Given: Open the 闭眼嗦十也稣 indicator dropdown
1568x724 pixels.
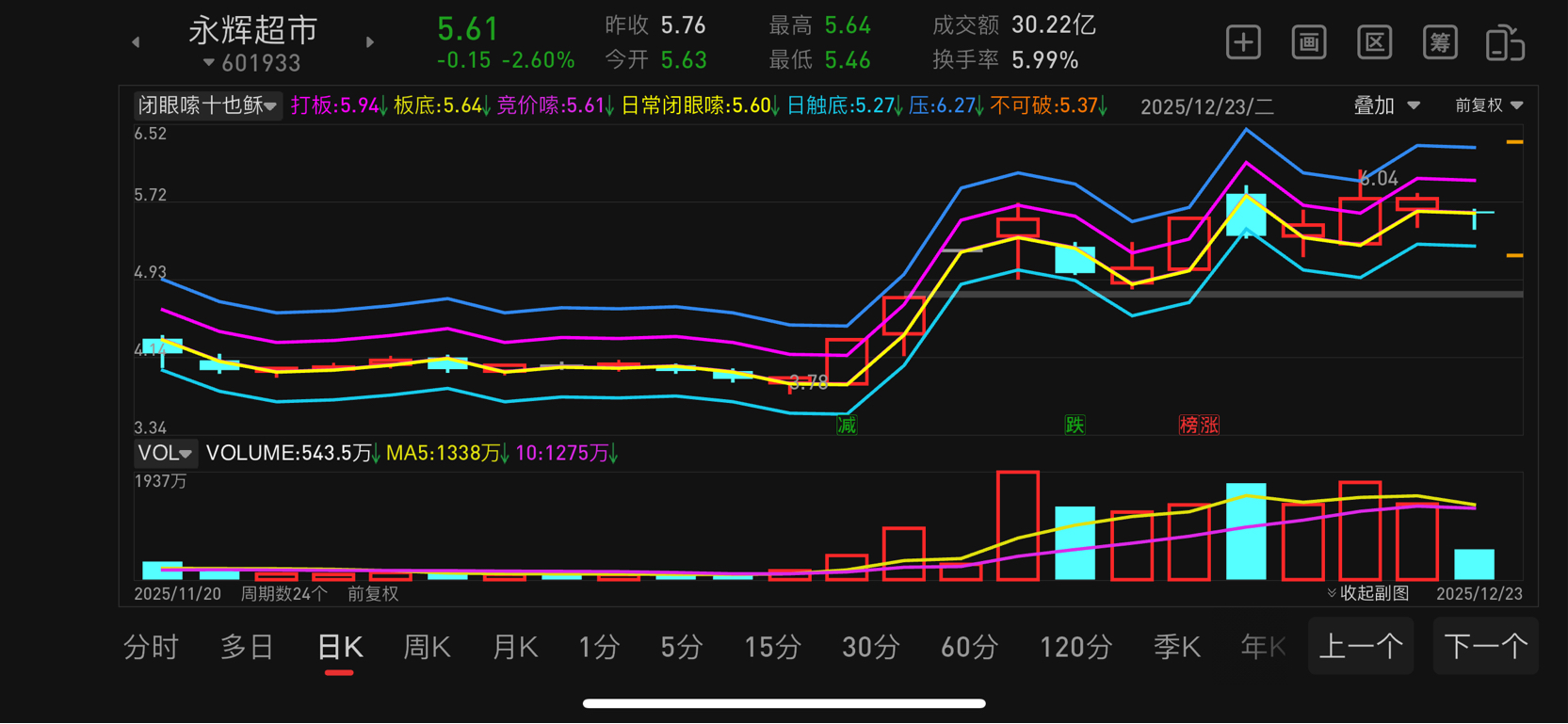Looking at the screenshot, I should [x=207, y=105].
